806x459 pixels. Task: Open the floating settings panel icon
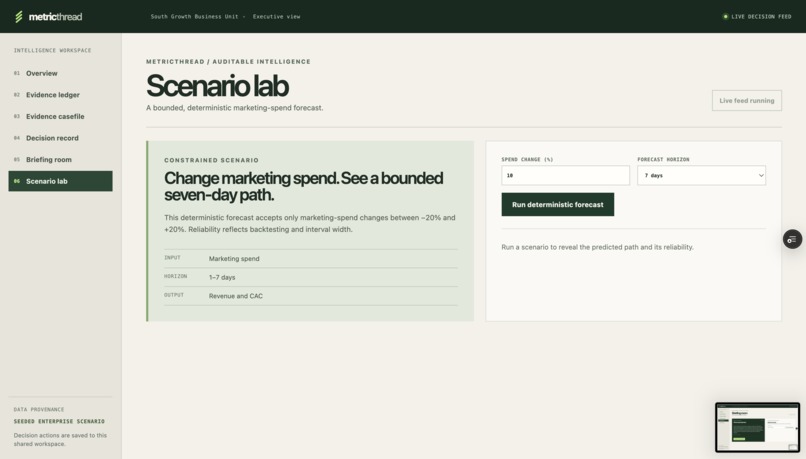coord(792,239)
